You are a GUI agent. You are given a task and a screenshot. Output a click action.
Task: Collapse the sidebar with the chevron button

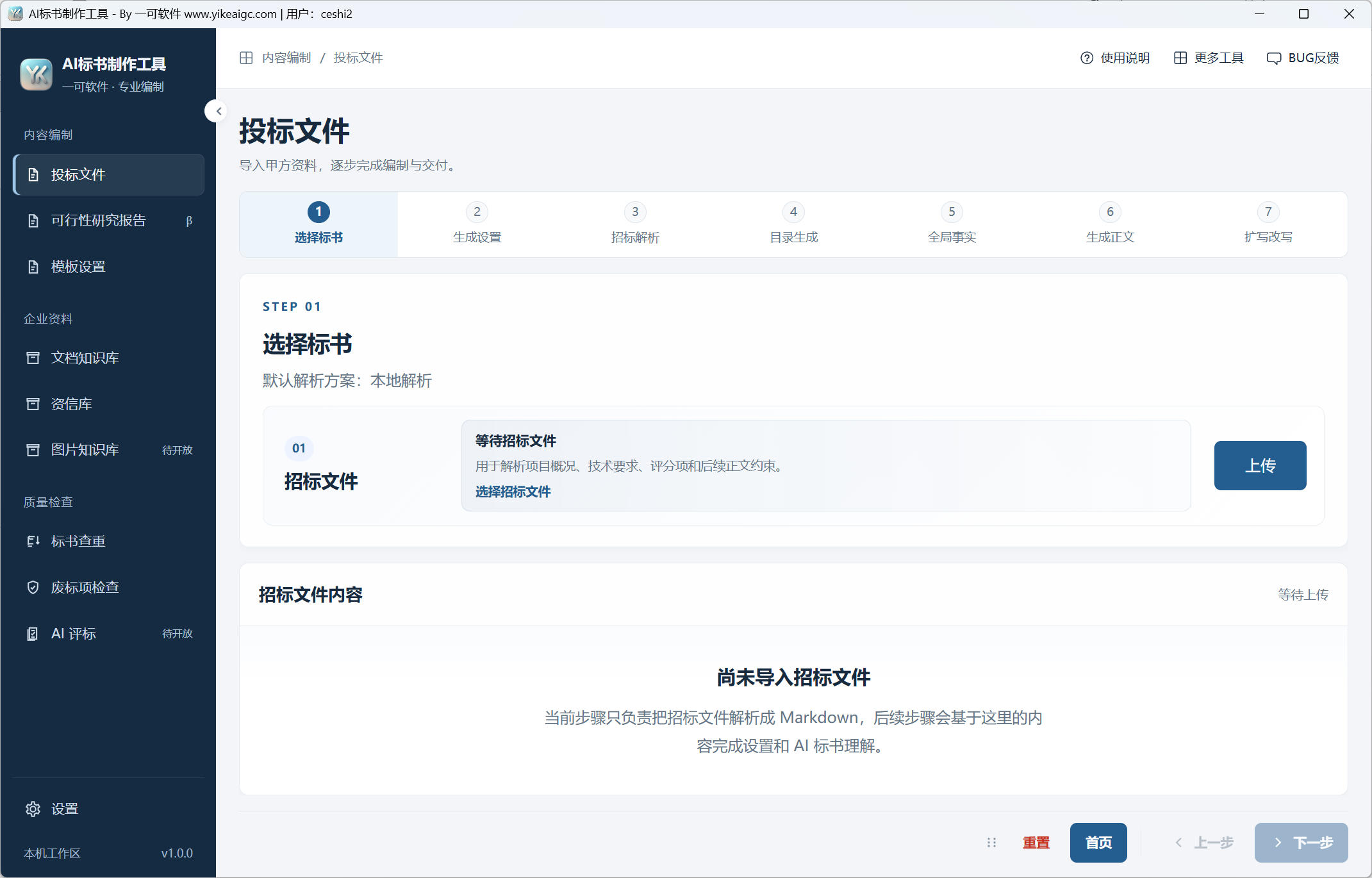tap(218, 111)
